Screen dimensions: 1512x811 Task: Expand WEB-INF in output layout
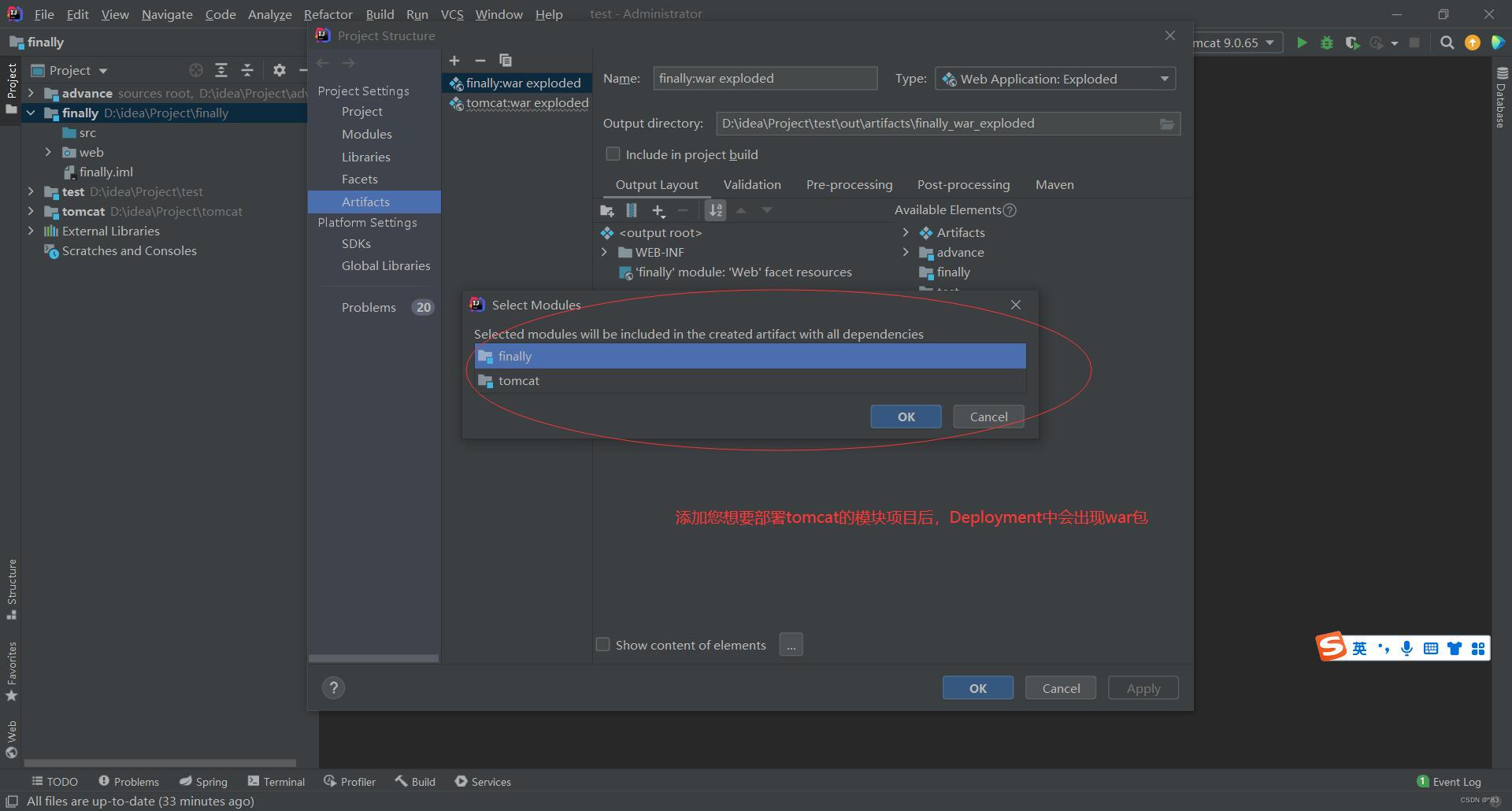tap(604, 252)
